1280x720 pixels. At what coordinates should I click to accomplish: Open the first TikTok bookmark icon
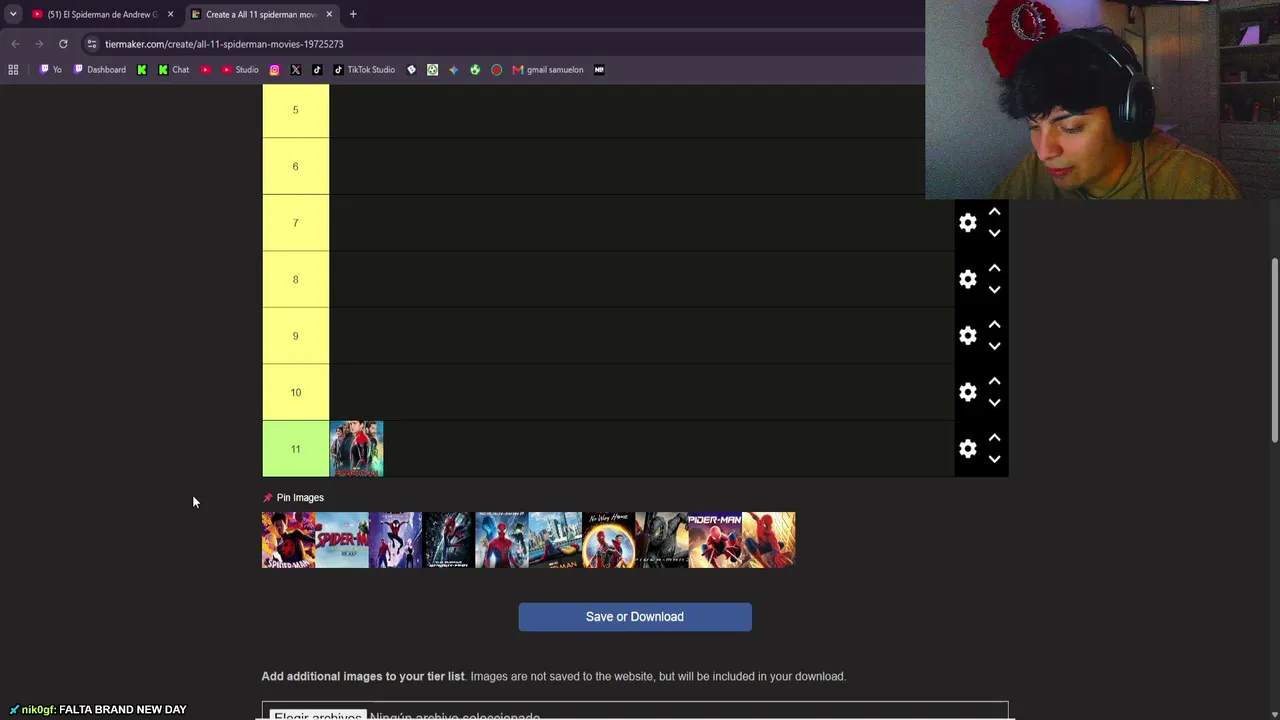tap(317, 70)
